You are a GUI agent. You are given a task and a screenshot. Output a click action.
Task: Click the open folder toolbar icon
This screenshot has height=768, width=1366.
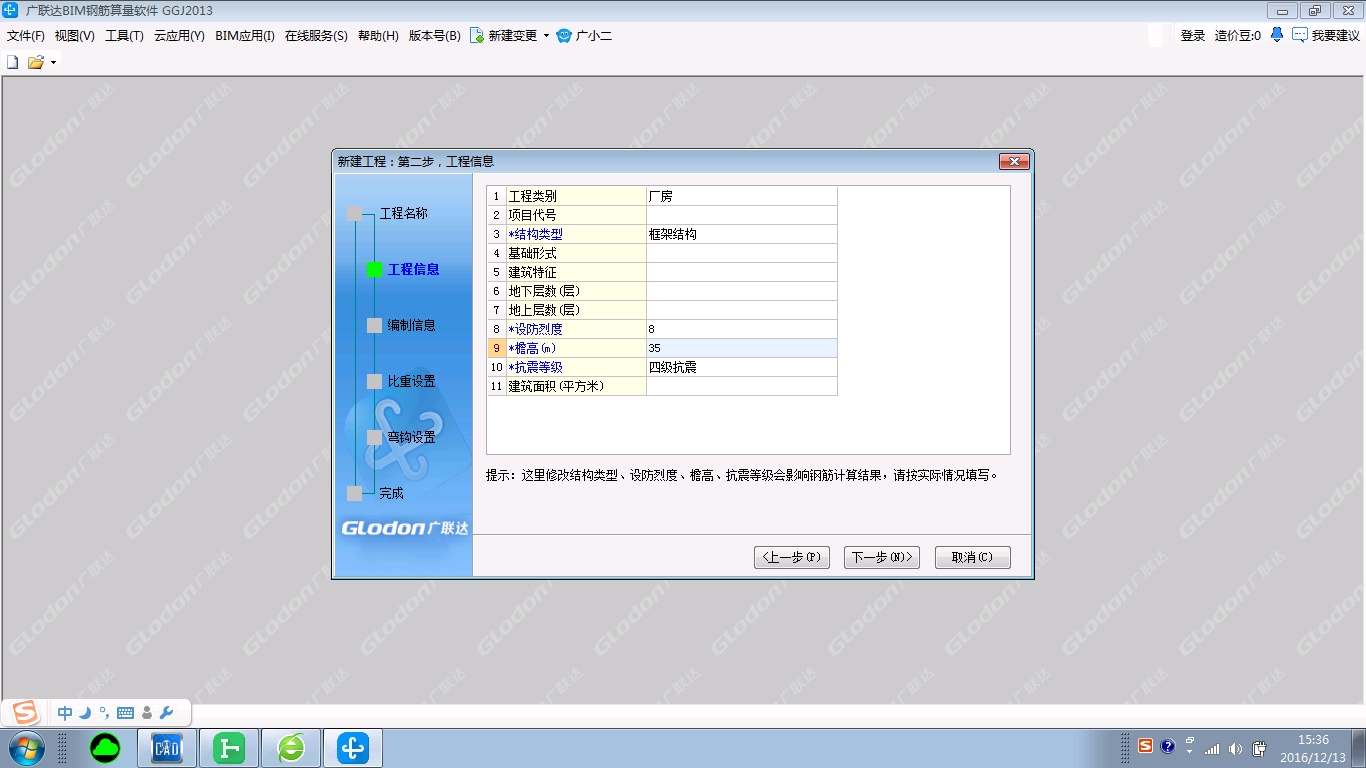[x=36, y=62]
